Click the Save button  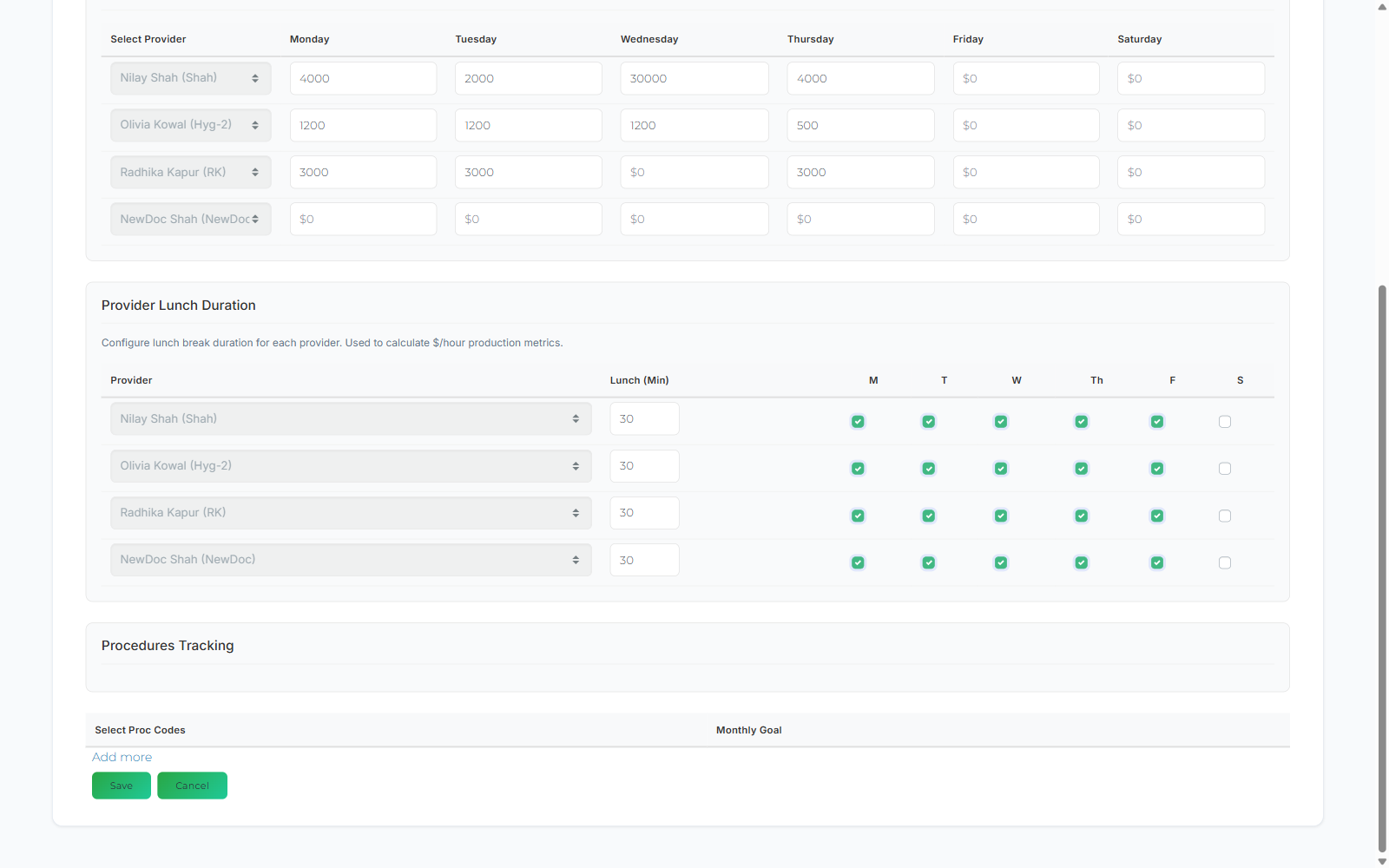click(122, 786)
